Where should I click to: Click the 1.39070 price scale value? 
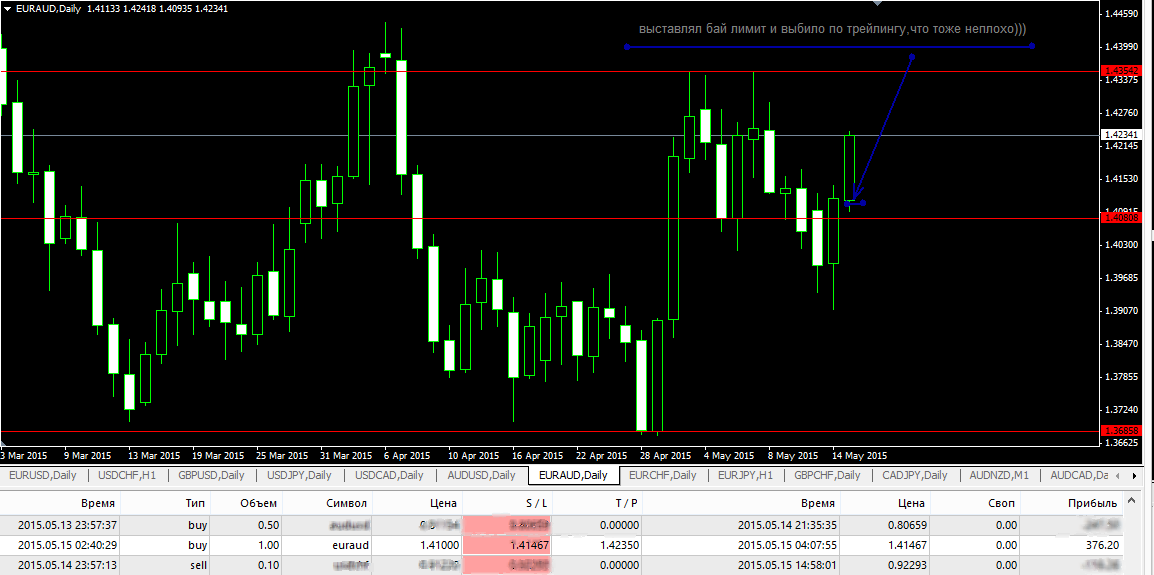tap(1123, 311)
